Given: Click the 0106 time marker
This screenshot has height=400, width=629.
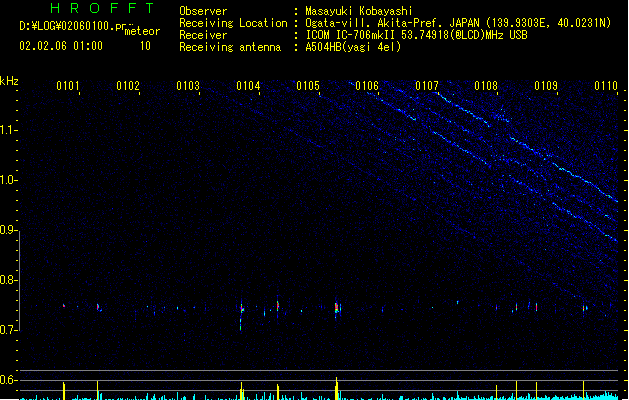Looking at the screenshot, I should (367, 86).
